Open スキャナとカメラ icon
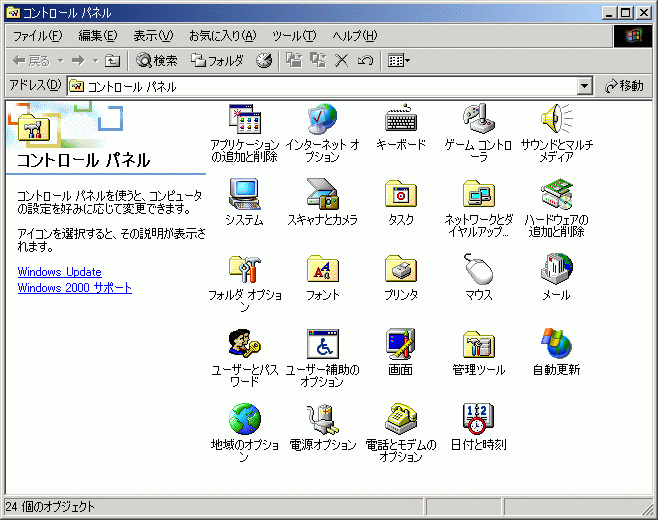The width and height of the screenshot is (658, 520). pyautogui.click(x=322, y=194)
